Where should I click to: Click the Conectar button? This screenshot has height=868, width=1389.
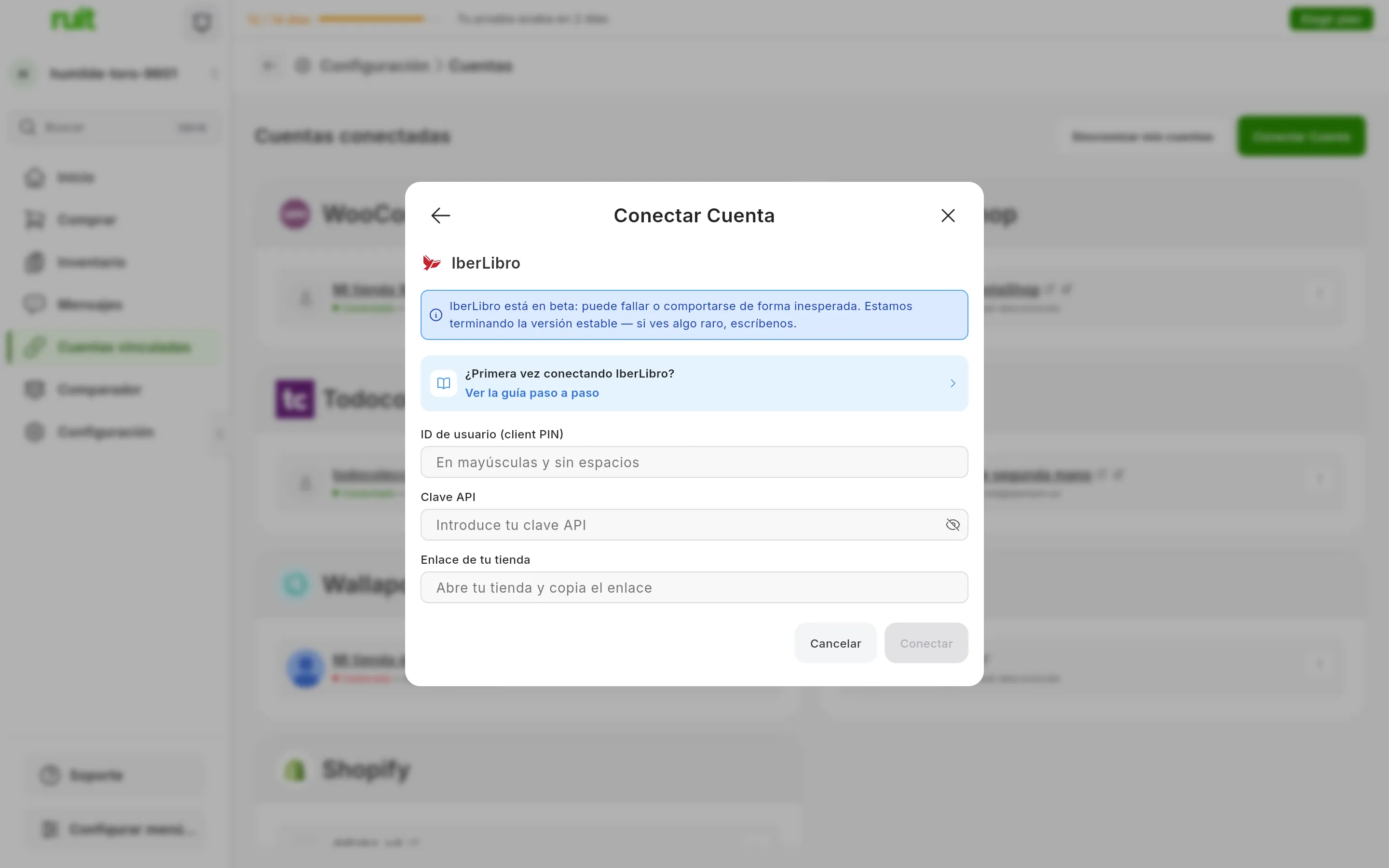tap(926, 643)
